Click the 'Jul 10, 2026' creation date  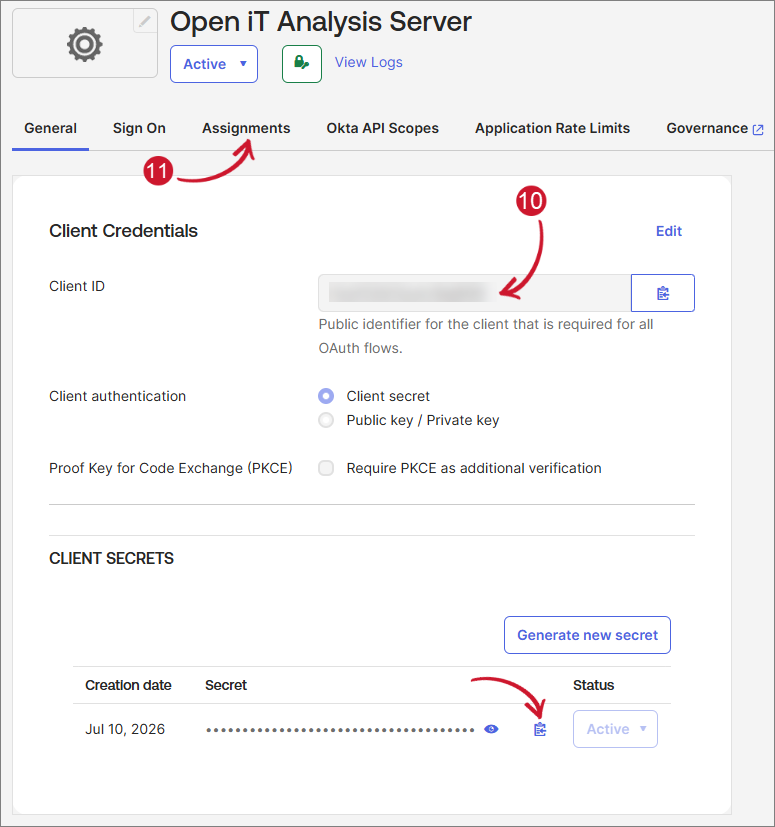[x=125, y=729]
